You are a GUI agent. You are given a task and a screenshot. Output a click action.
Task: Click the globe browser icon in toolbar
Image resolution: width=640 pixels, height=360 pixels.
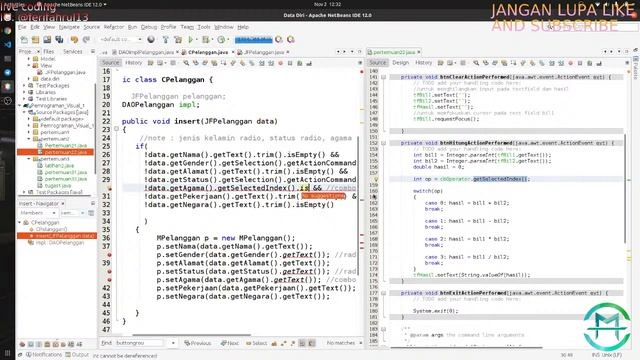pyautogui.click(x=151, y=40)
